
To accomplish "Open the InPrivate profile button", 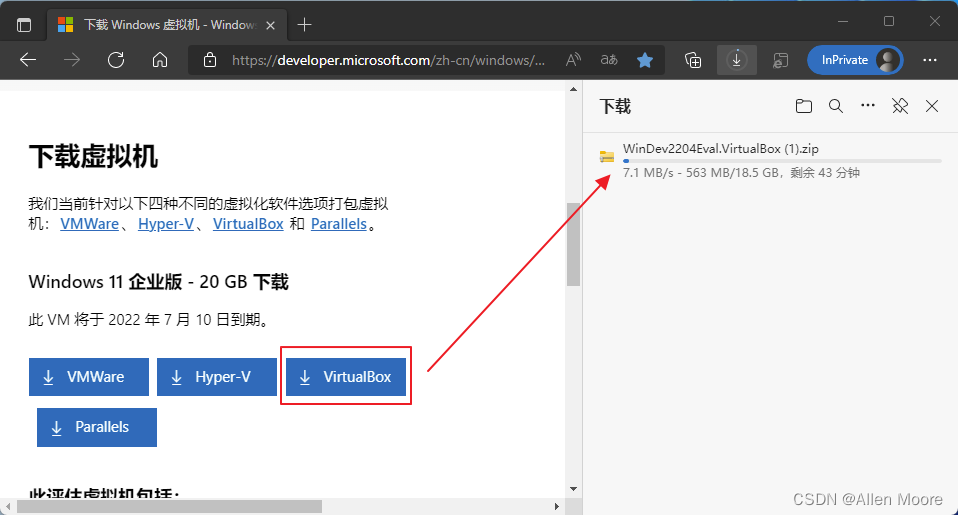I will (x=855, y=60).
